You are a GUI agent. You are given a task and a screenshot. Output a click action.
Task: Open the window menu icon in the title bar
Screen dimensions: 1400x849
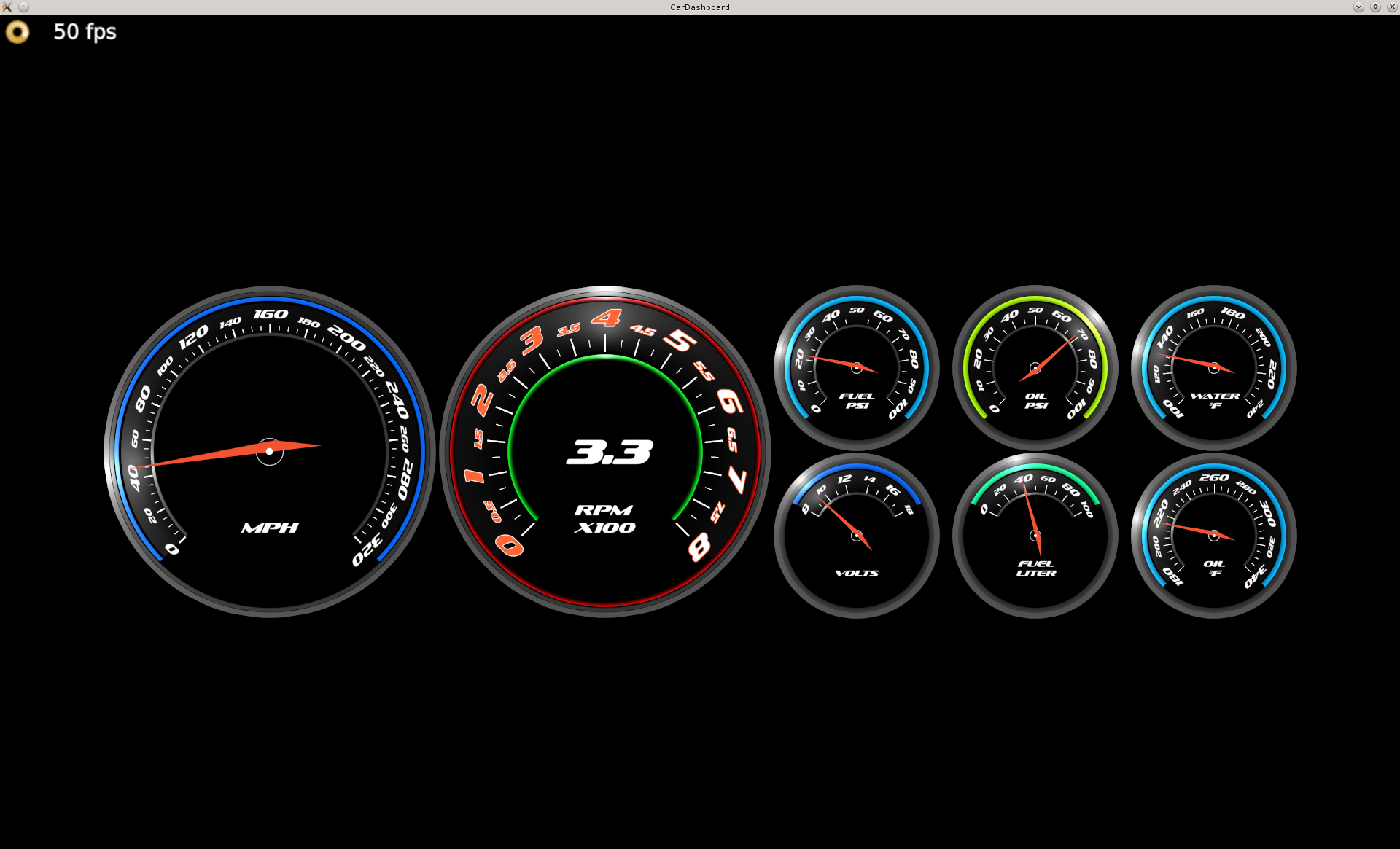point(7,7)
